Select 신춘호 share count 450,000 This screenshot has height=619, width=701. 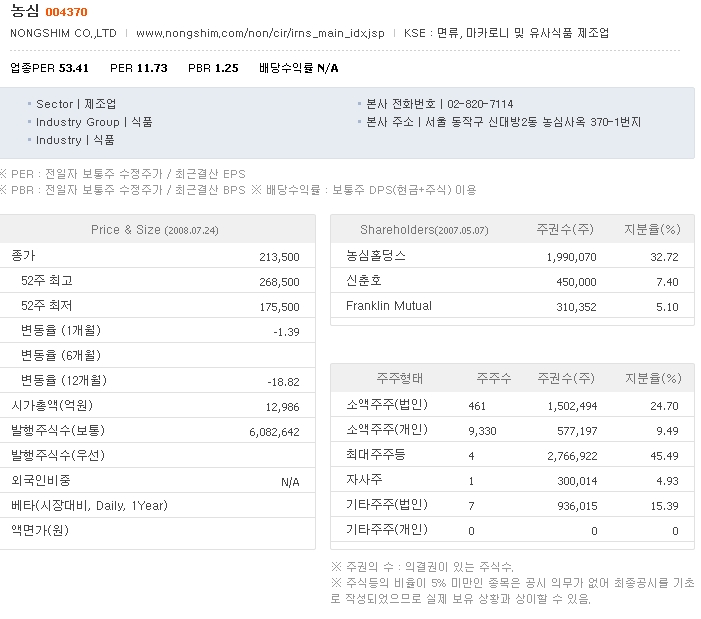pos(576,282)
